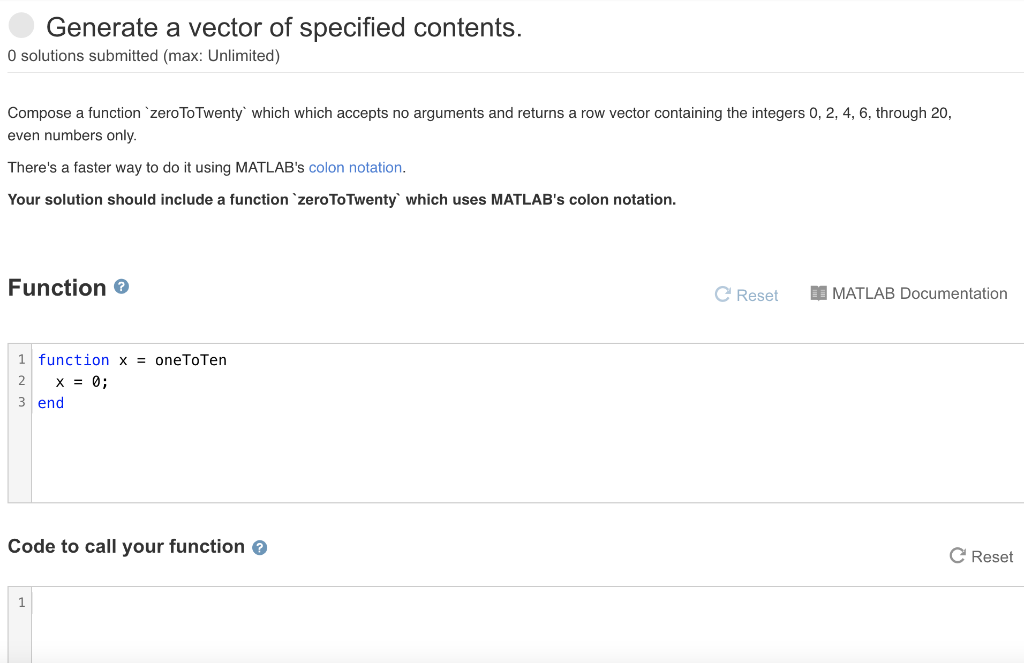Click line number 2 in Function editor gutter
The width and height of the screenshot is (1024, 663).
pyautogui.click(x=22, y=381)
